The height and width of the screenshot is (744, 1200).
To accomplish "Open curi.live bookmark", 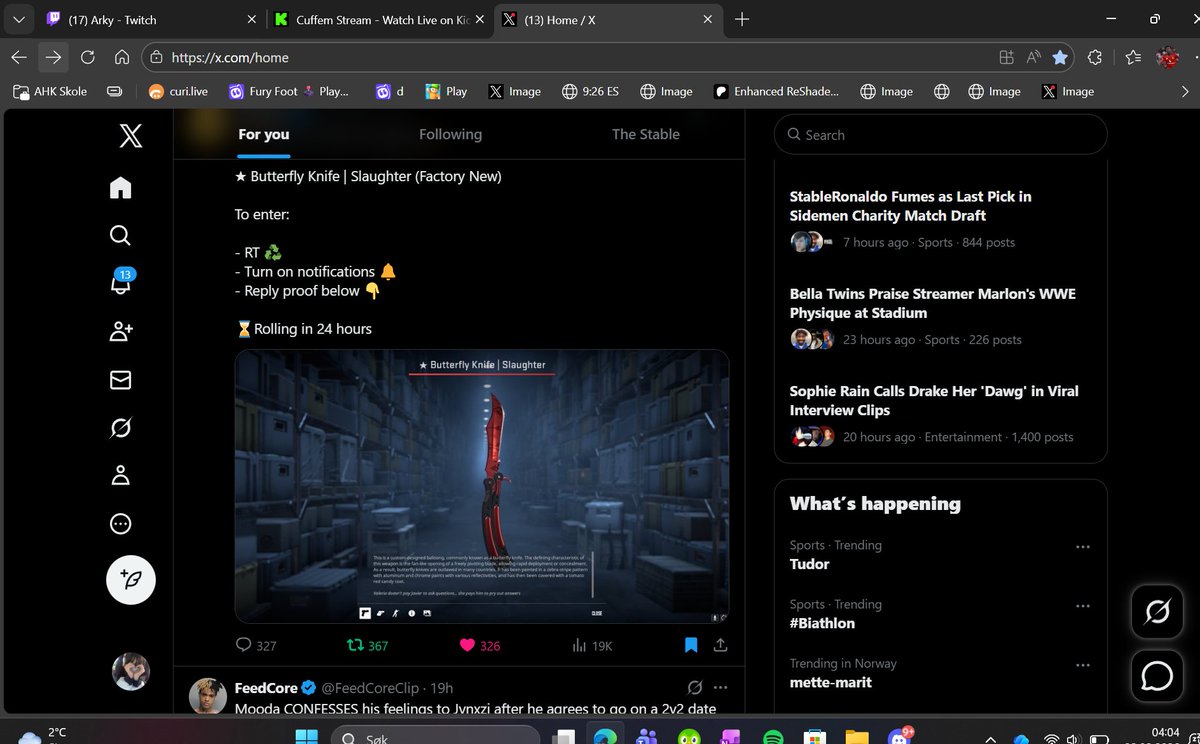I will [178, 91].
